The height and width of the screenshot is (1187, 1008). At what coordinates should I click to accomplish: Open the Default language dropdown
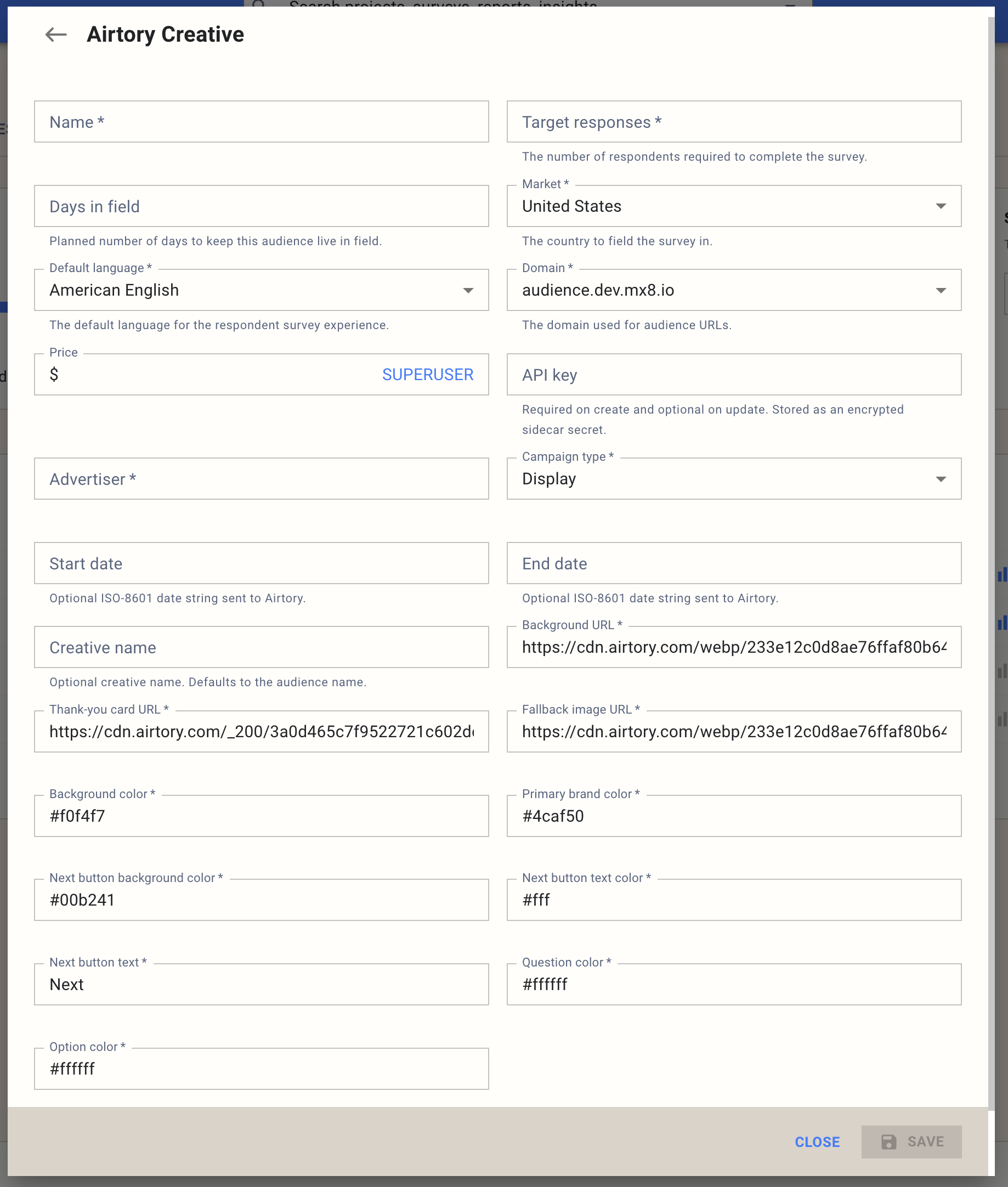tap(261, 290)
